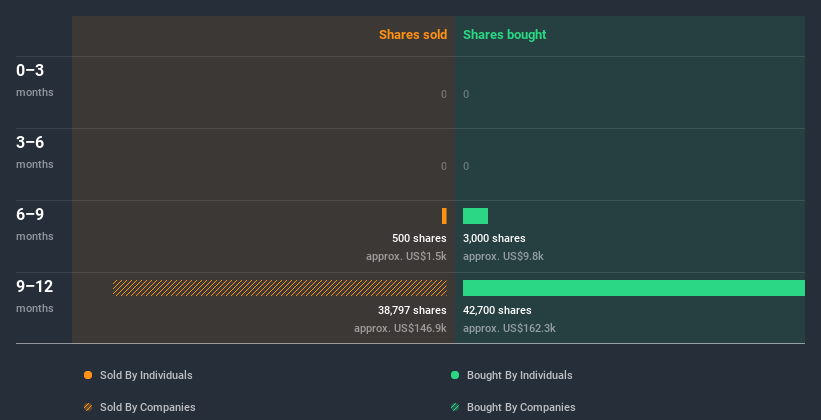Toggle the Bought By Individuals legend label

click(519, 375)
